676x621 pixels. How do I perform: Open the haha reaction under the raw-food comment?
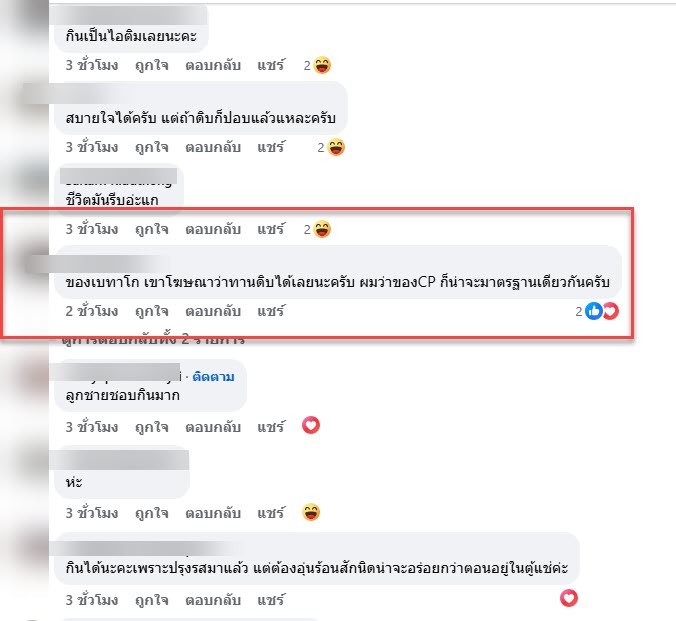pos(336,147)
